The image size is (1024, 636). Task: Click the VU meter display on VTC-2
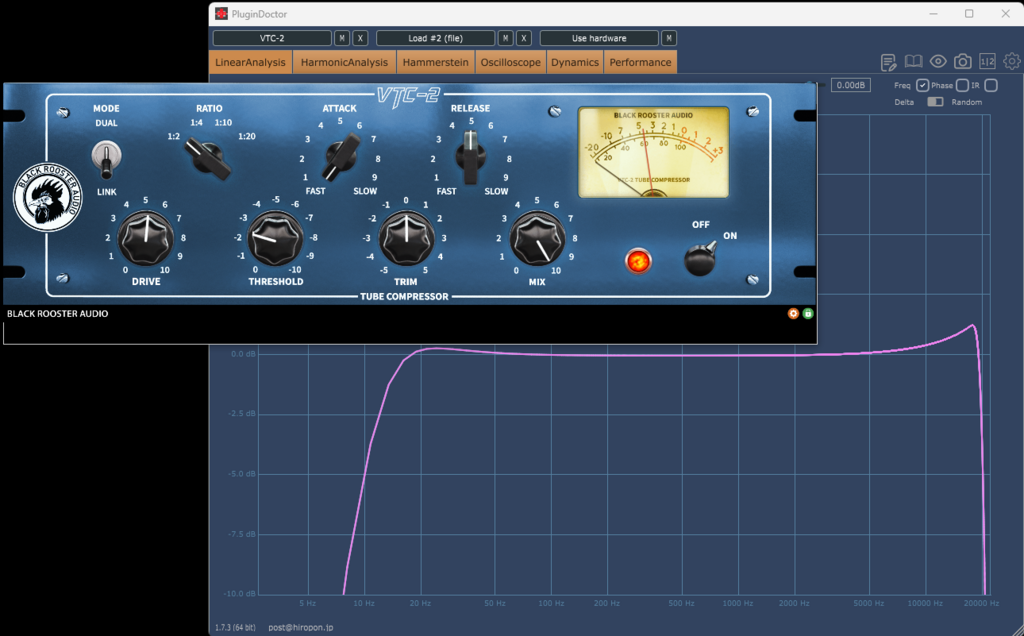tap(653, 152)
